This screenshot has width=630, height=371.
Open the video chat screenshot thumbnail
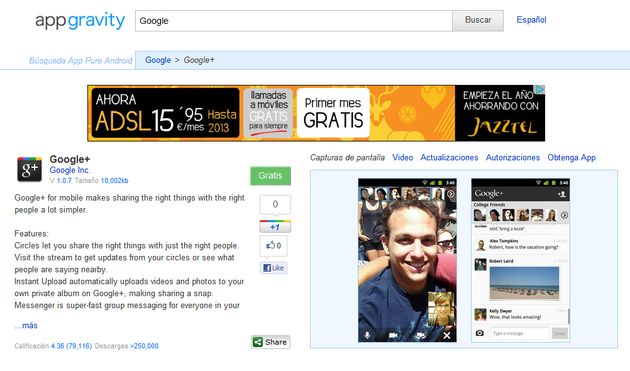pos(407,260)
